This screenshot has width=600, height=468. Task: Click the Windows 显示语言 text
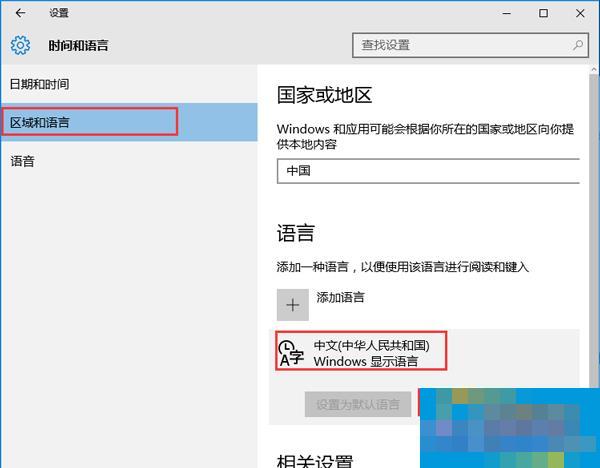pyautogui.click(x=366, y=361)
